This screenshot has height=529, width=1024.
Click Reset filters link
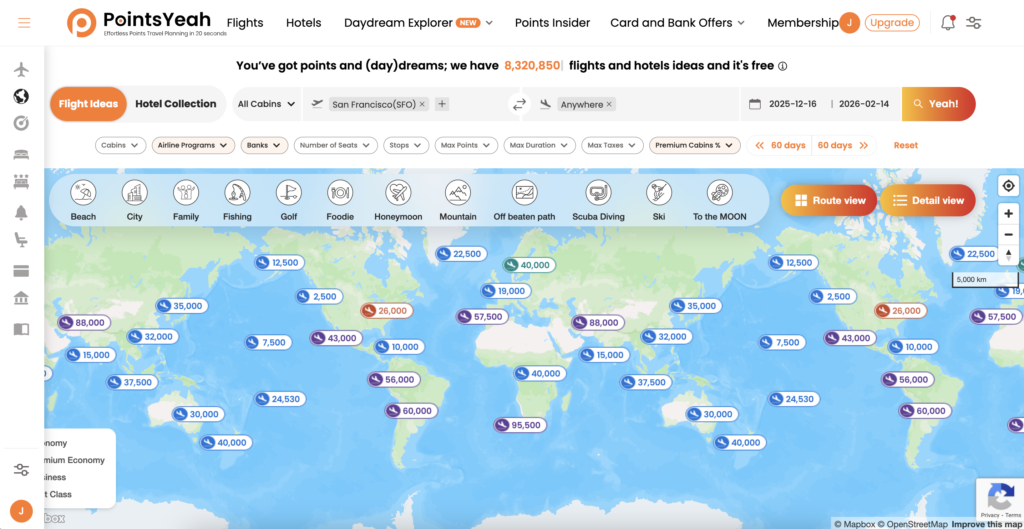tap(906, 145)
